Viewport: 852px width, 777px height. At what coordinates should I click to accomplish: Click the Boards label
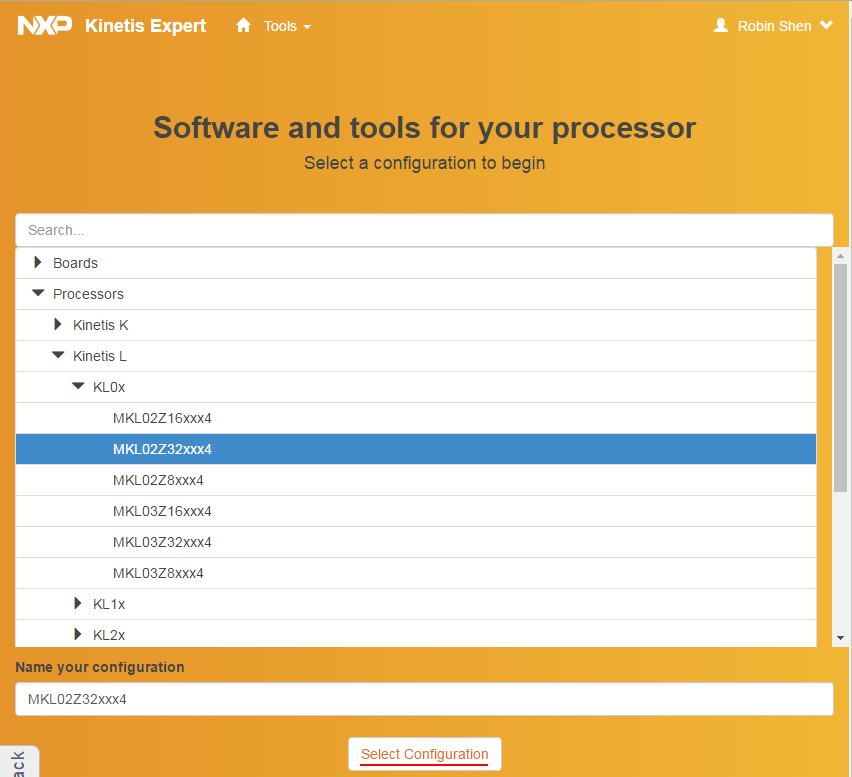75,263
